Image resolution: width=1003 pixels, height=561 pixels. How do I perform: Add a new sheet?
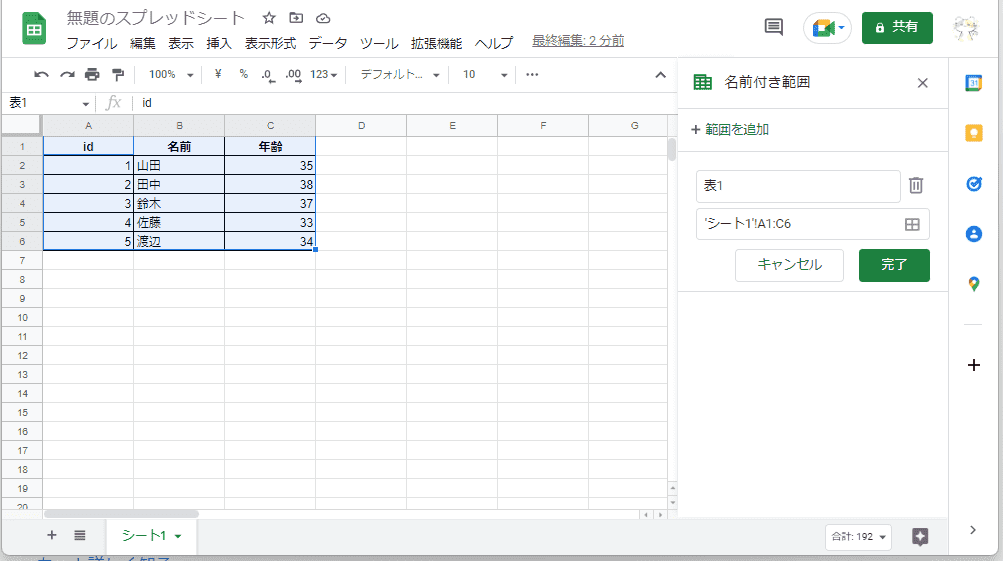pos(52,535)
